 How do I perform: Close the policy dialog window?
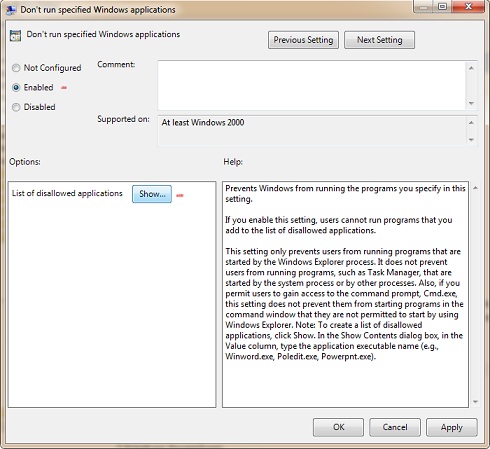468,7
